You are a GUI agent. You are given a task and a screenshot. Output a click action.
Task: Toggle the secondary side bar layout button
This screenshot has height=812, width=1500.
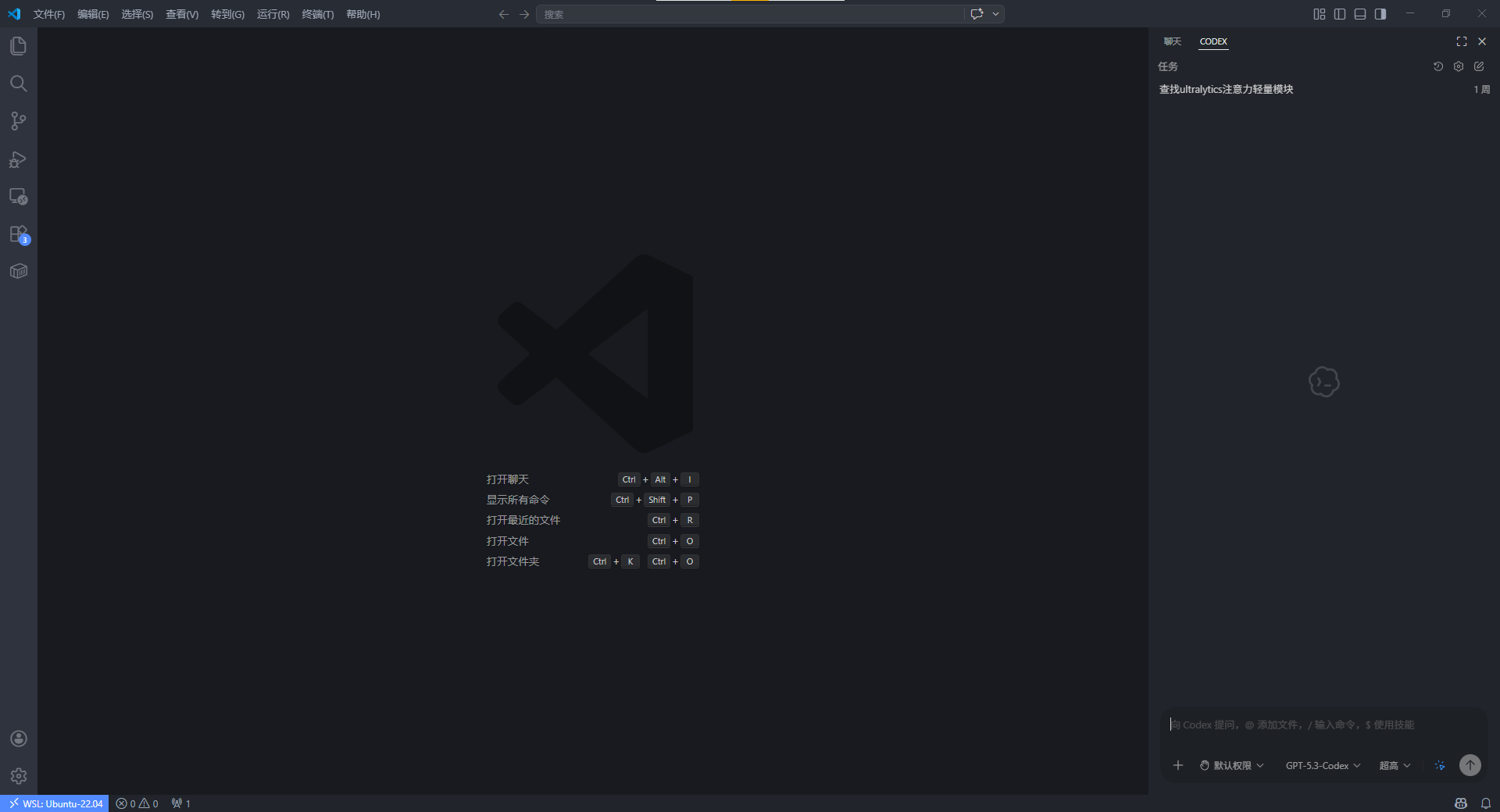point(1380,14)
